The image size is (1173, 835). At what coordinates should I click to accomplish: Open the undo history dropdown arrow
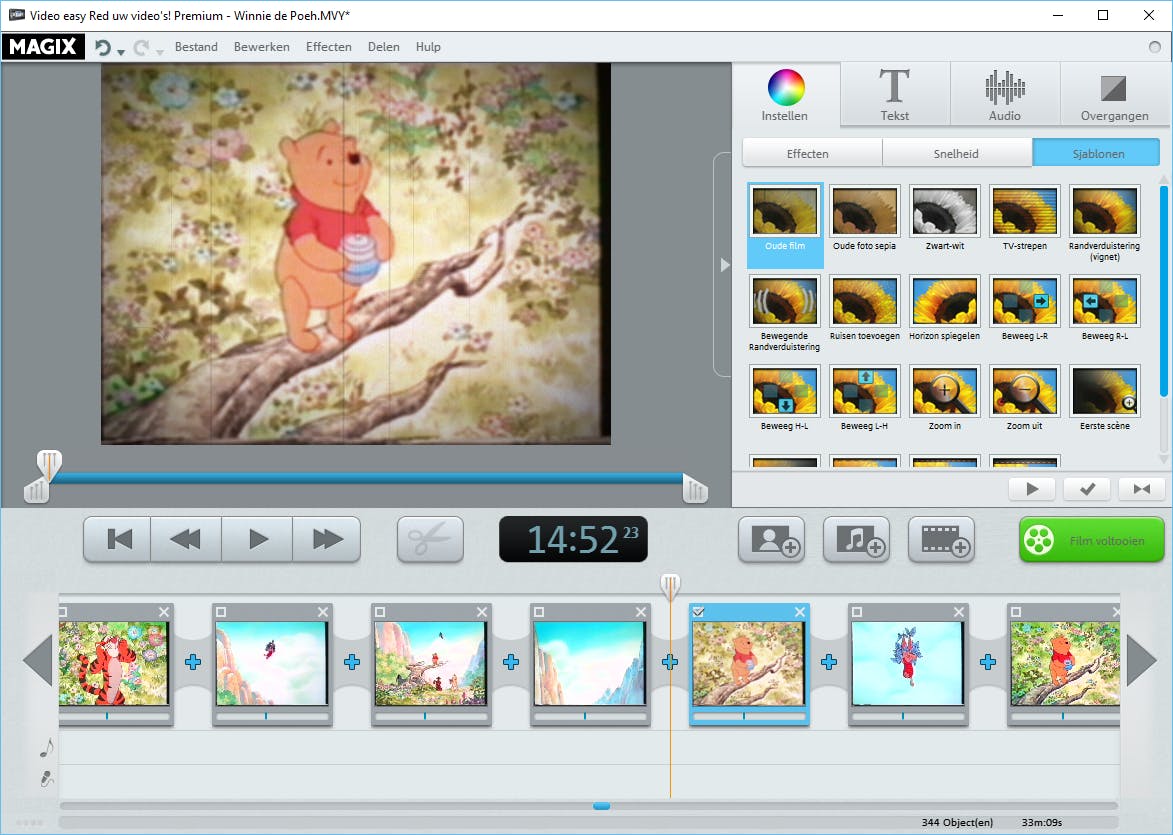tap(120, 52)
